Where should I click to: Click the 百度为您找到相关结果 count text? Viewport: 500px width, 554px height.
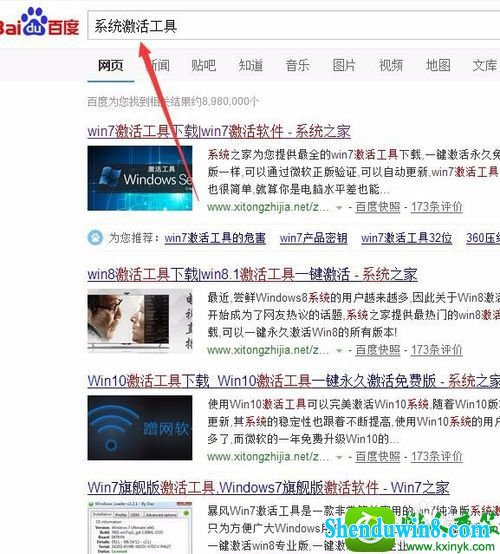pyautogui.click(x=173, y=102)
